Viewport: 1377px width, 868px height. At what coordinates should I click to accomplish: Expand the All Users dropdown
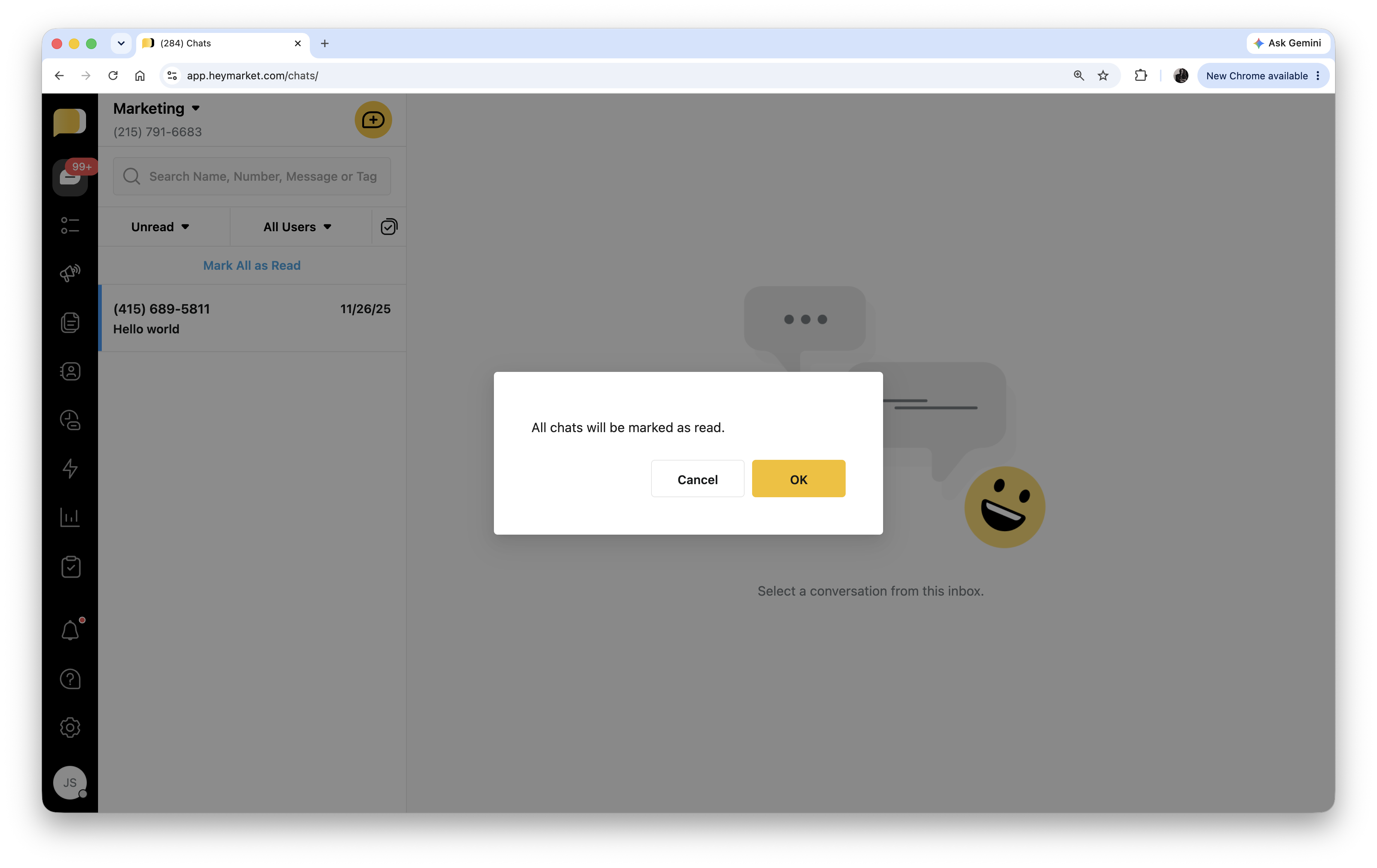pyautogui.click(x=297, y=227)
